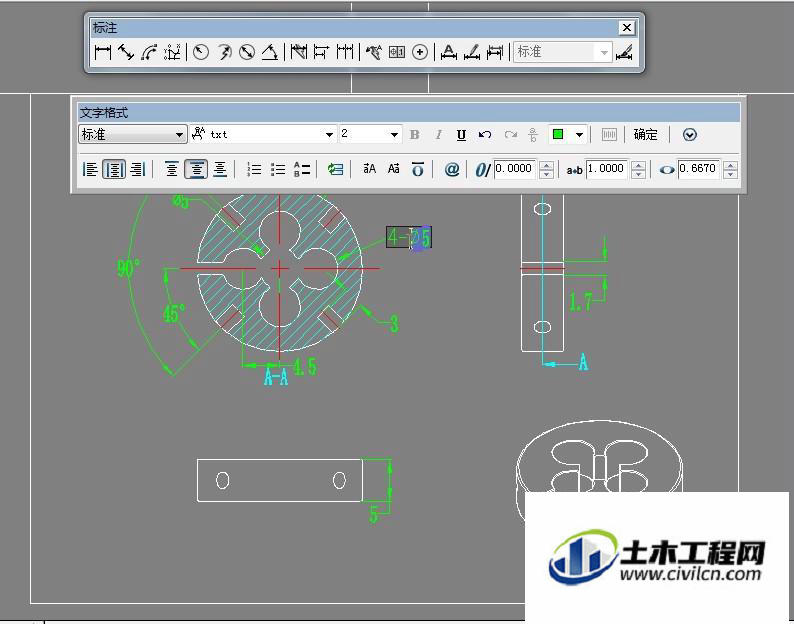Click the 45° angular dimension text

pyautogui.click(x=174, y=314)
